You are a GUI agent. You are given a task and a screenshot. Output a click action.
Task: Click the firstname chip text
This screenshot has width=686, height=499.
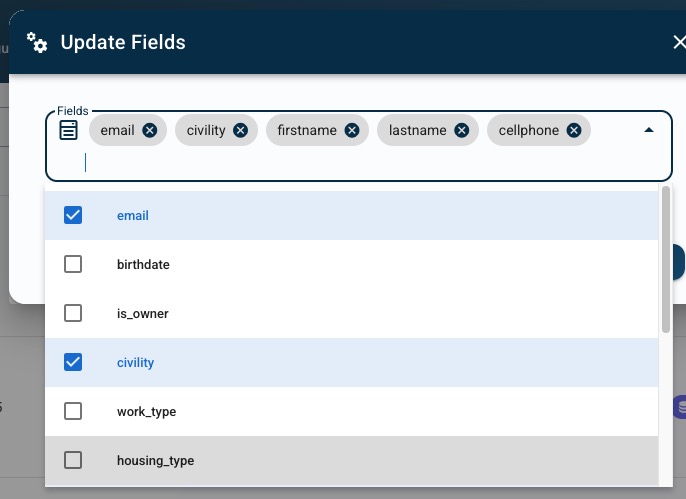[x=307, y=130]
